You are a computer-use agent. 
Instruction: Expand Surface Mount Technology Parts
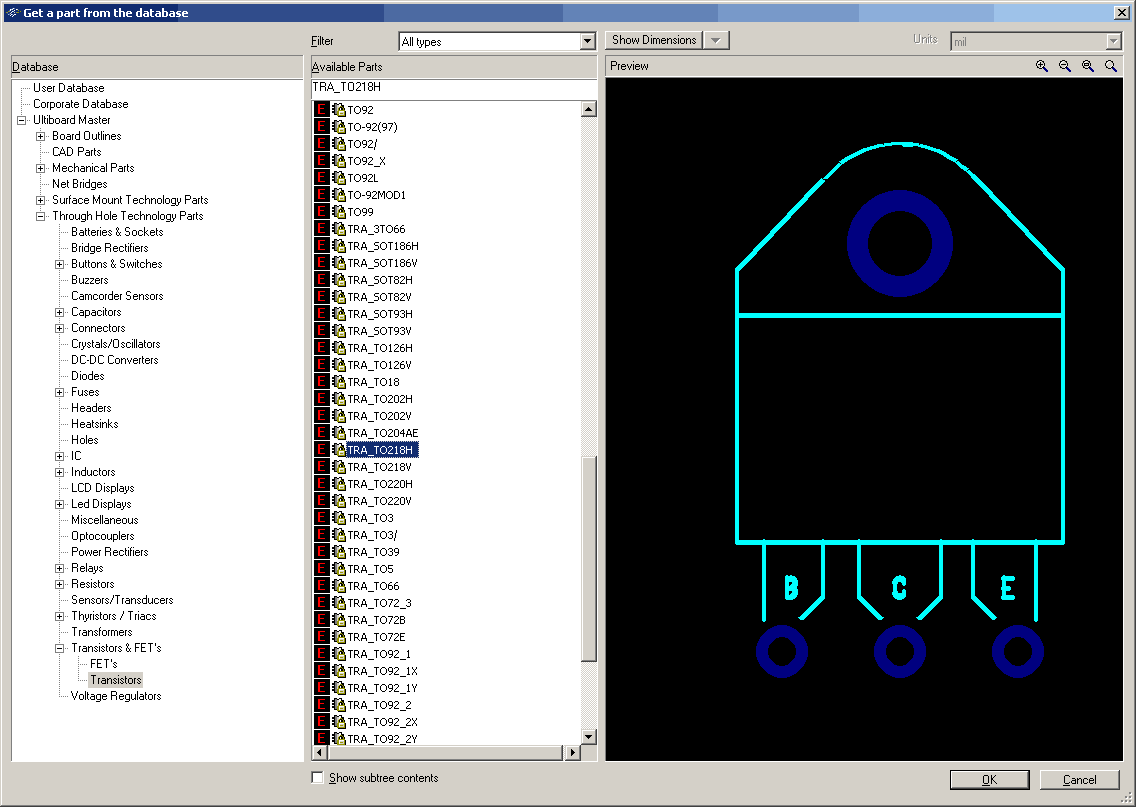tap(41, 200)
